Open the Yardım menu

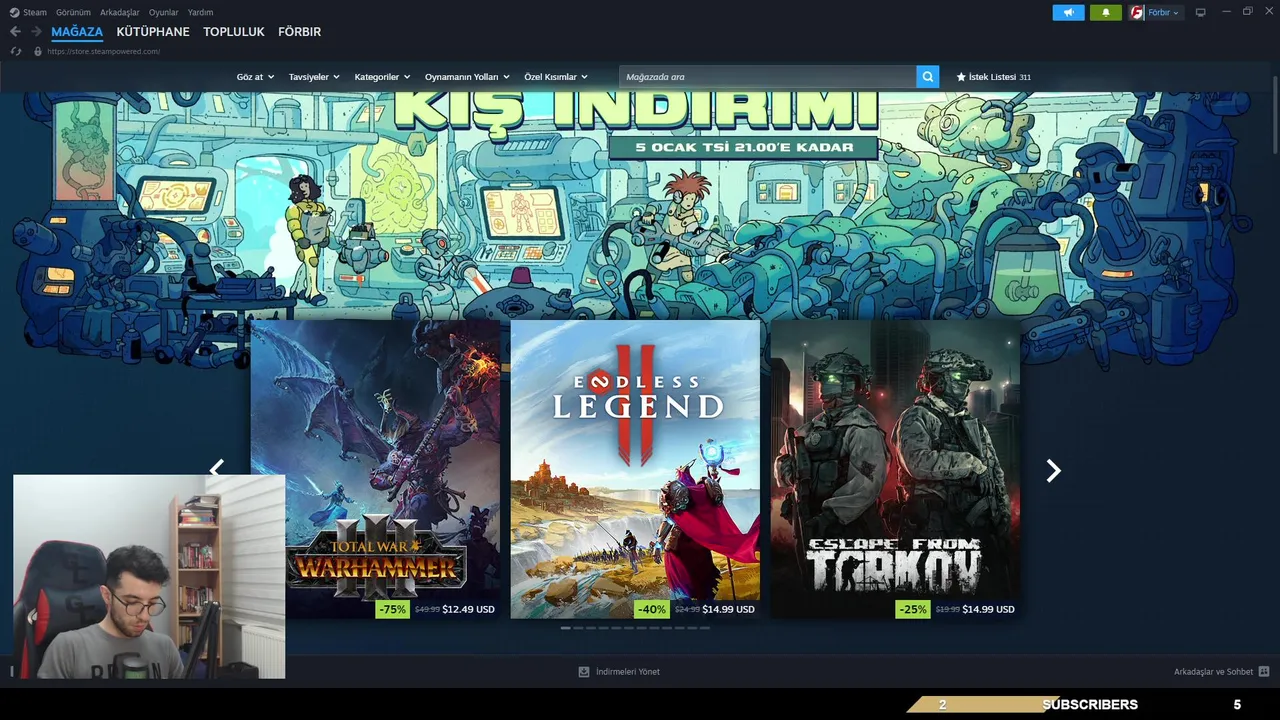(200, 12)
